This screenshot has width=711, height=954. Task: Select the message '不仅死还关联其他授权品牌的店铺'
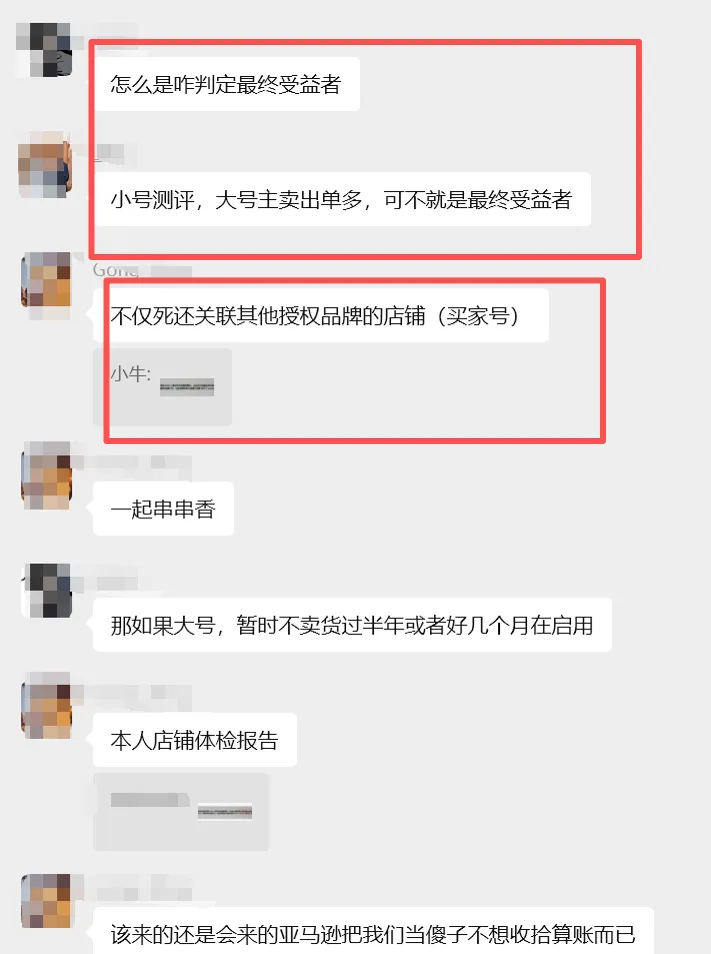click(321, 316)
